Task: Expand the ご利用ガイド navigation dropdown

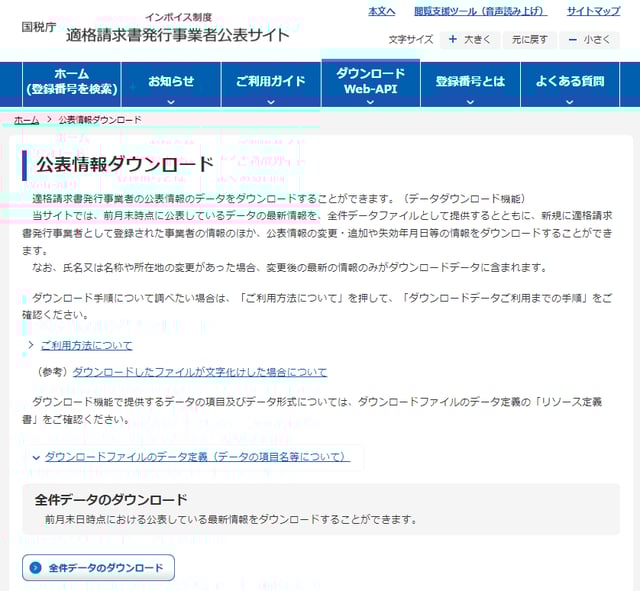Action: (270, 84)
